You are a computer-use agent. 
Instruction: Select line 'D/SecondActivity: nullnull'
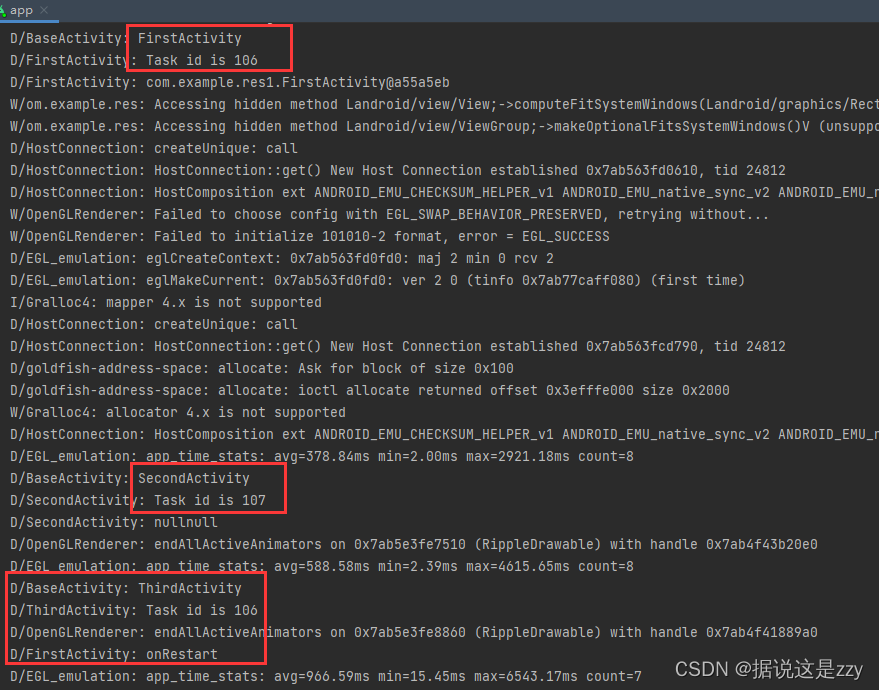pos(114,522)
